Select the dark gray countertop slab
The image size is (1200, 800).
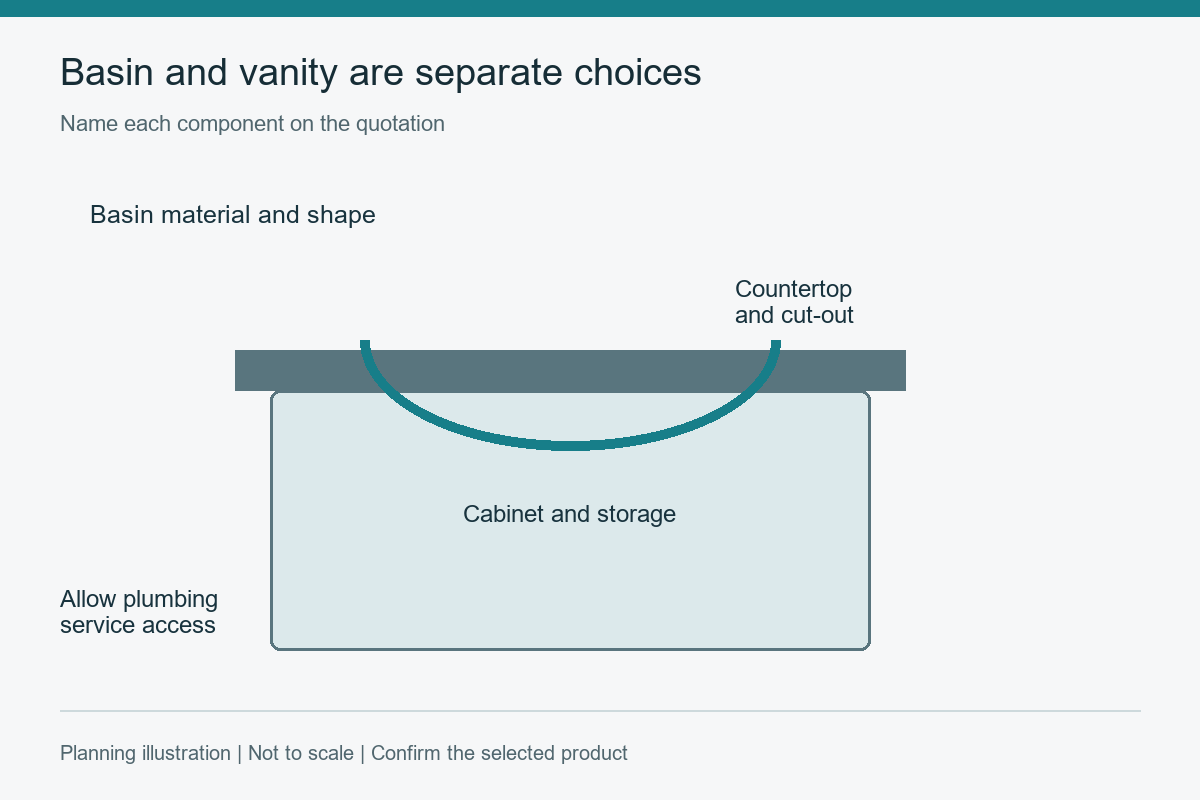pos(570,370)
